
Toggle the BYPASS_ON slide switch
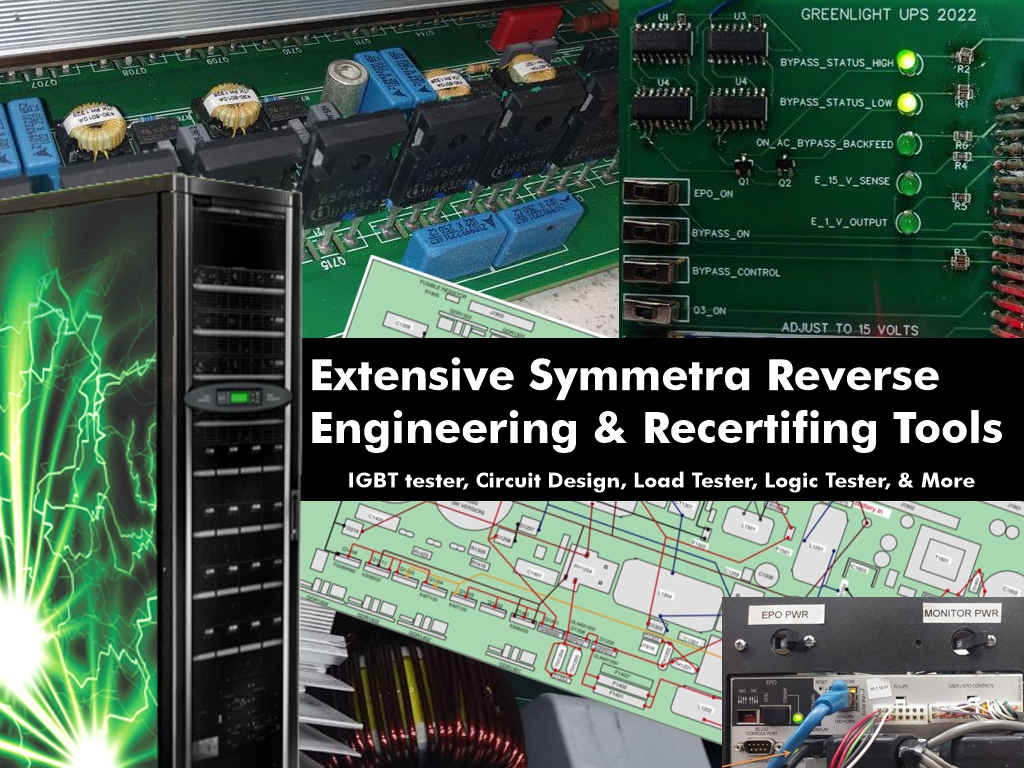[x=653, y=232]
